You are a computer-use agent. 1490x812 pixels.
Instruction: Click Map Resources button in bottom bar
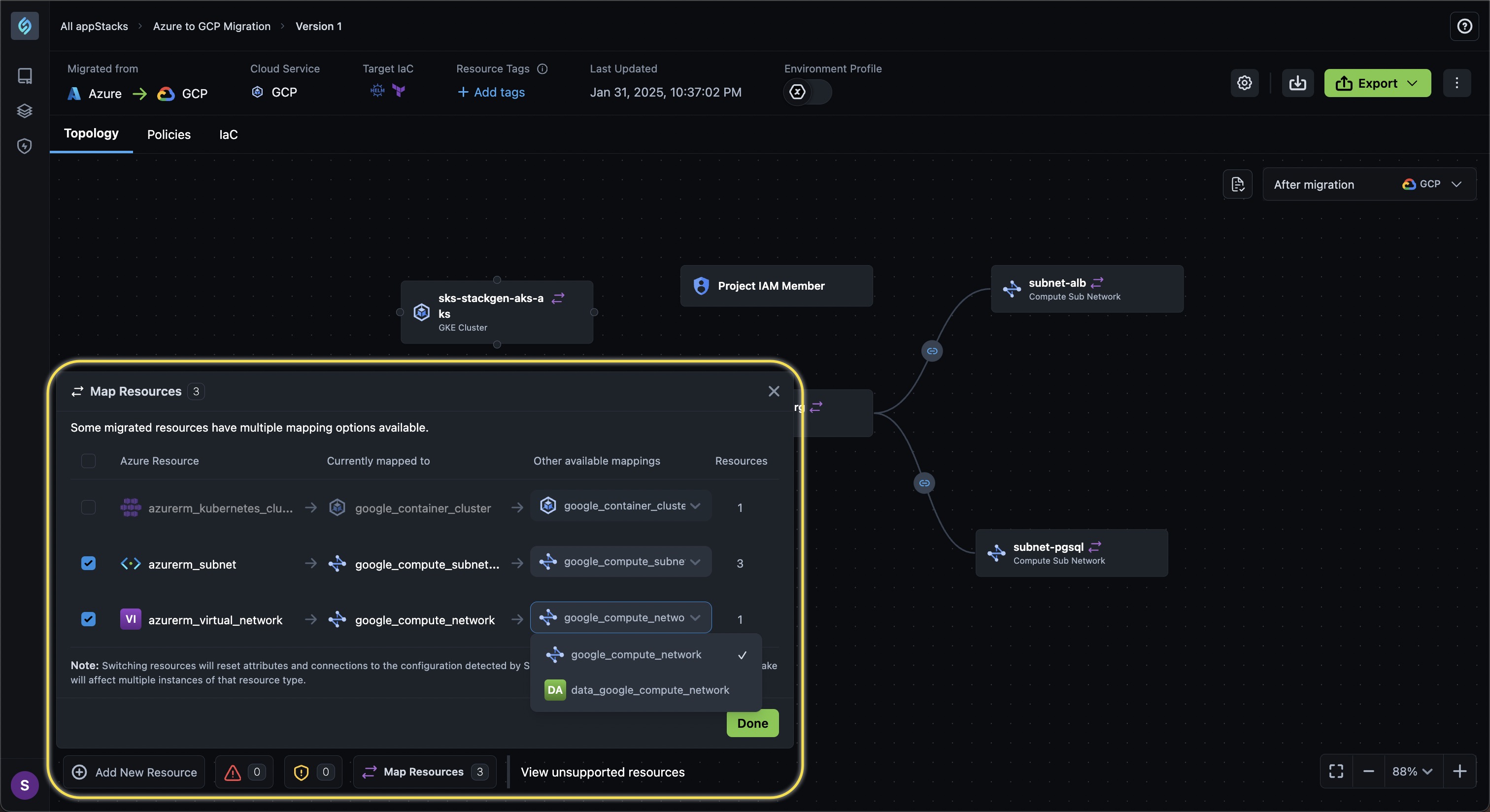click(425, 772)
